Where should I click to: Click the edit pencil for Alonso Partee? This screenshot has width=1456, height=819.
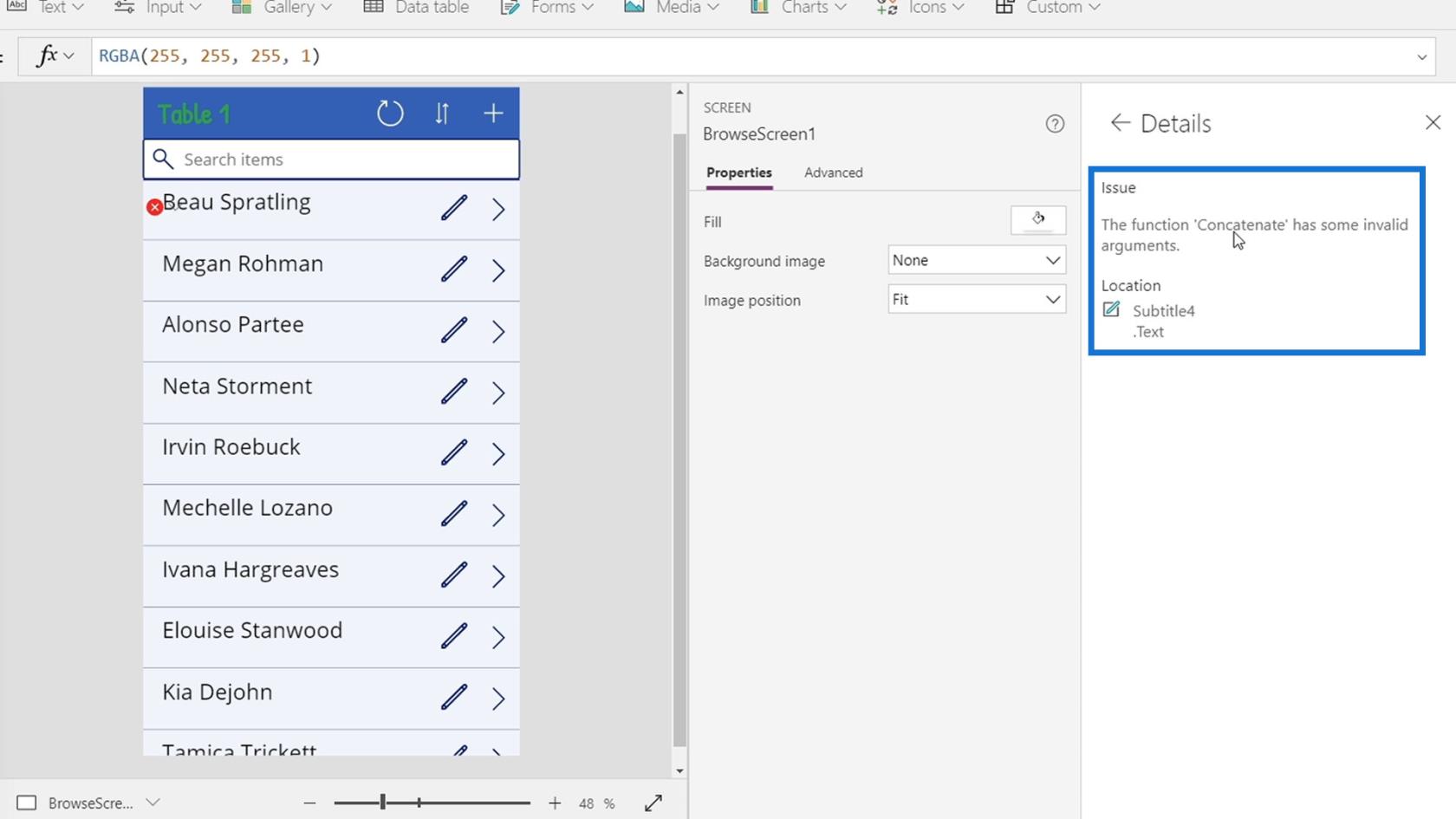tap(454, 330)
